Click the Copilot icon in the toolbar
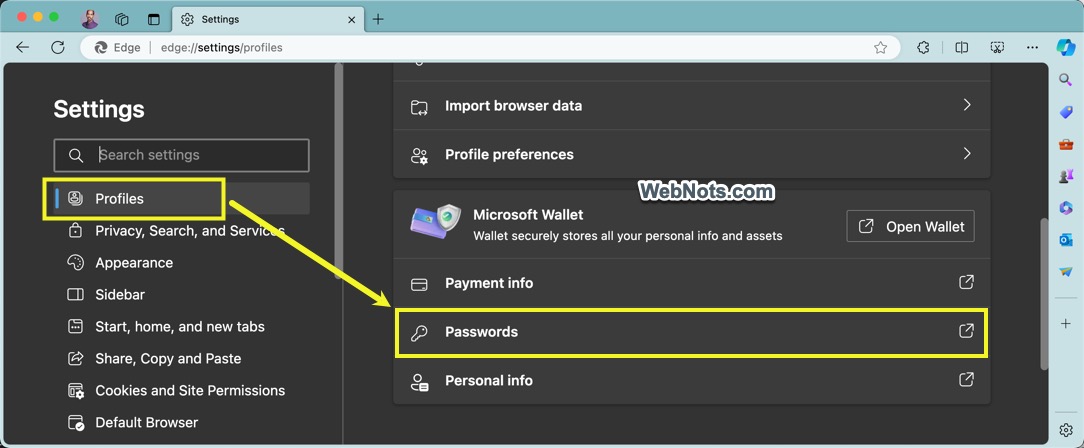Viewport: 1084px width, 448px height. [x=1065, y=47]
